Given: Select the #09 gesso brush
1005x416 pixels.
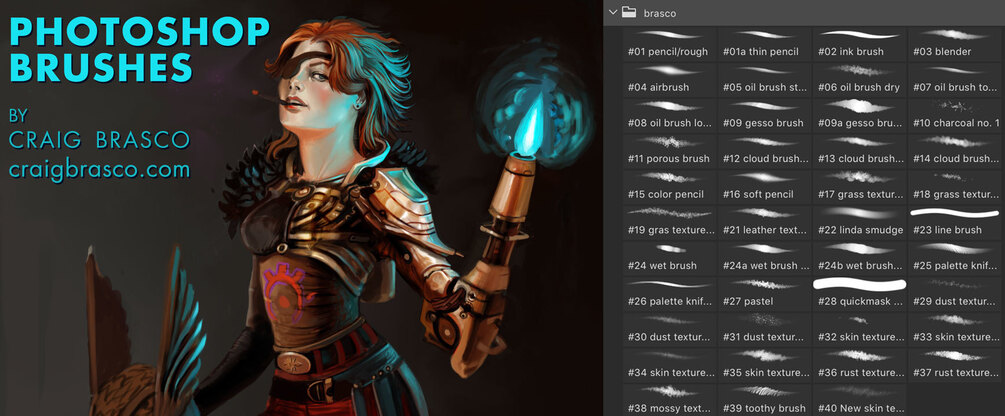Looking at the screenshot, I should pos(765,115).
